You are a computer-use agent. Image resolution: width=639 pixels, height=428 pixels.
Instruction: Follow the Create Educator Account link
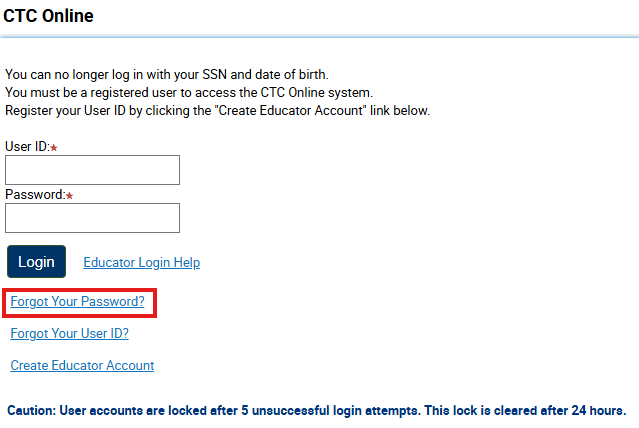click(x=82, y=366)
